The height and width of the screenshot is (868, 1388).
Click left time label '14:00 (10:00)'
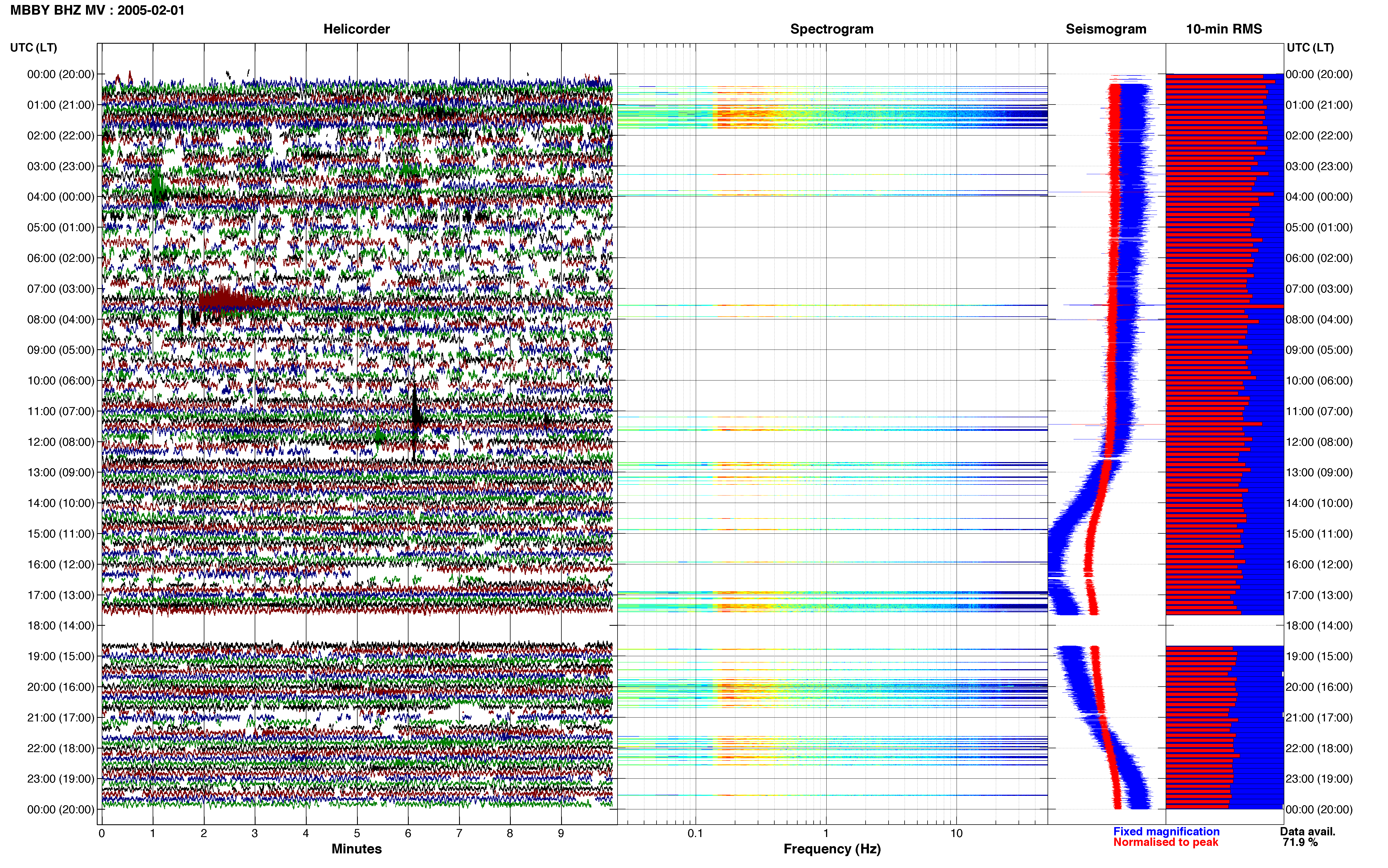tap(61, 503)
